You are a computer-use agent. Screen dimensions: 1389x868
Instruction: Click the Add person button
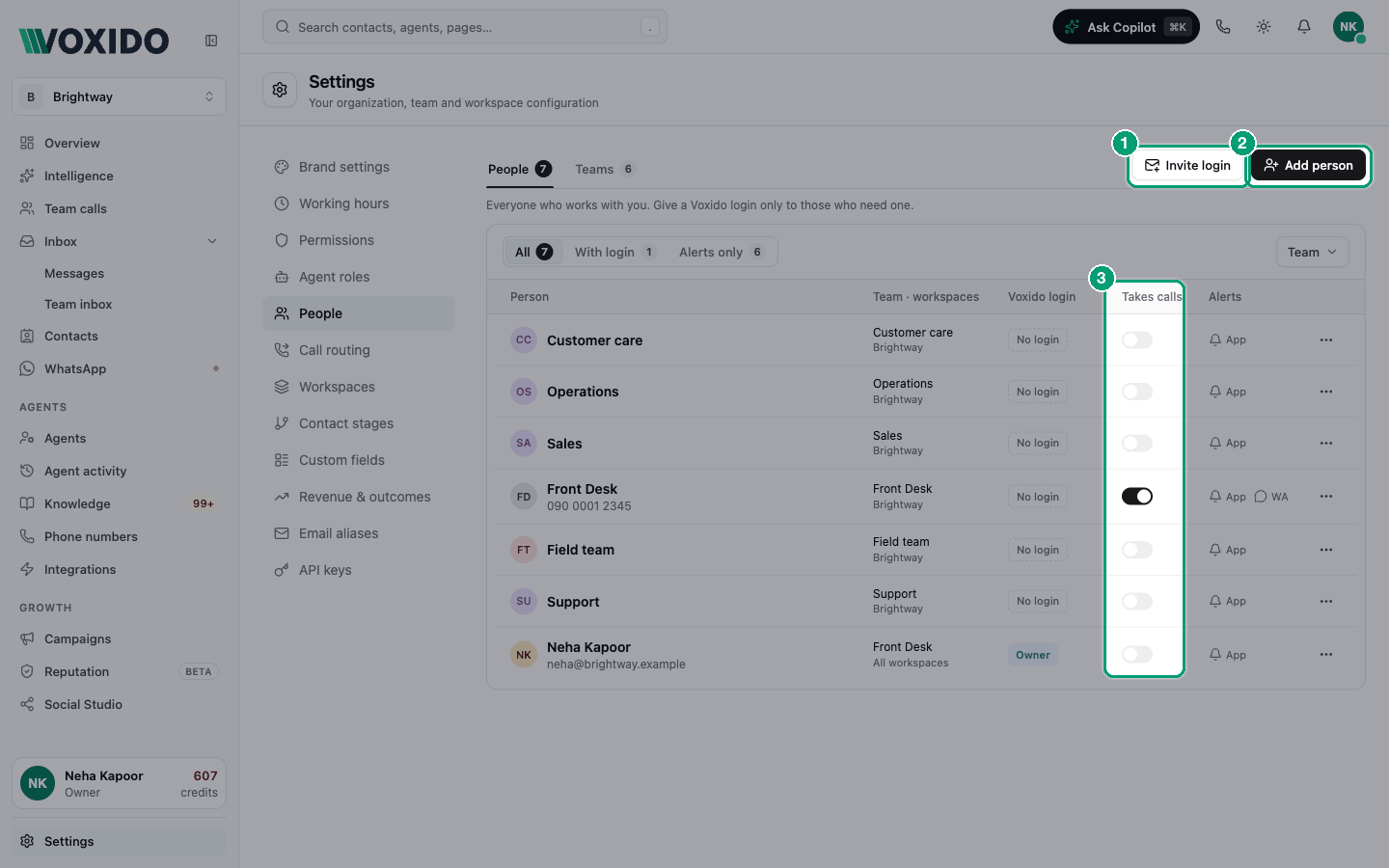pyautogui.click(x=1308, y=166)
